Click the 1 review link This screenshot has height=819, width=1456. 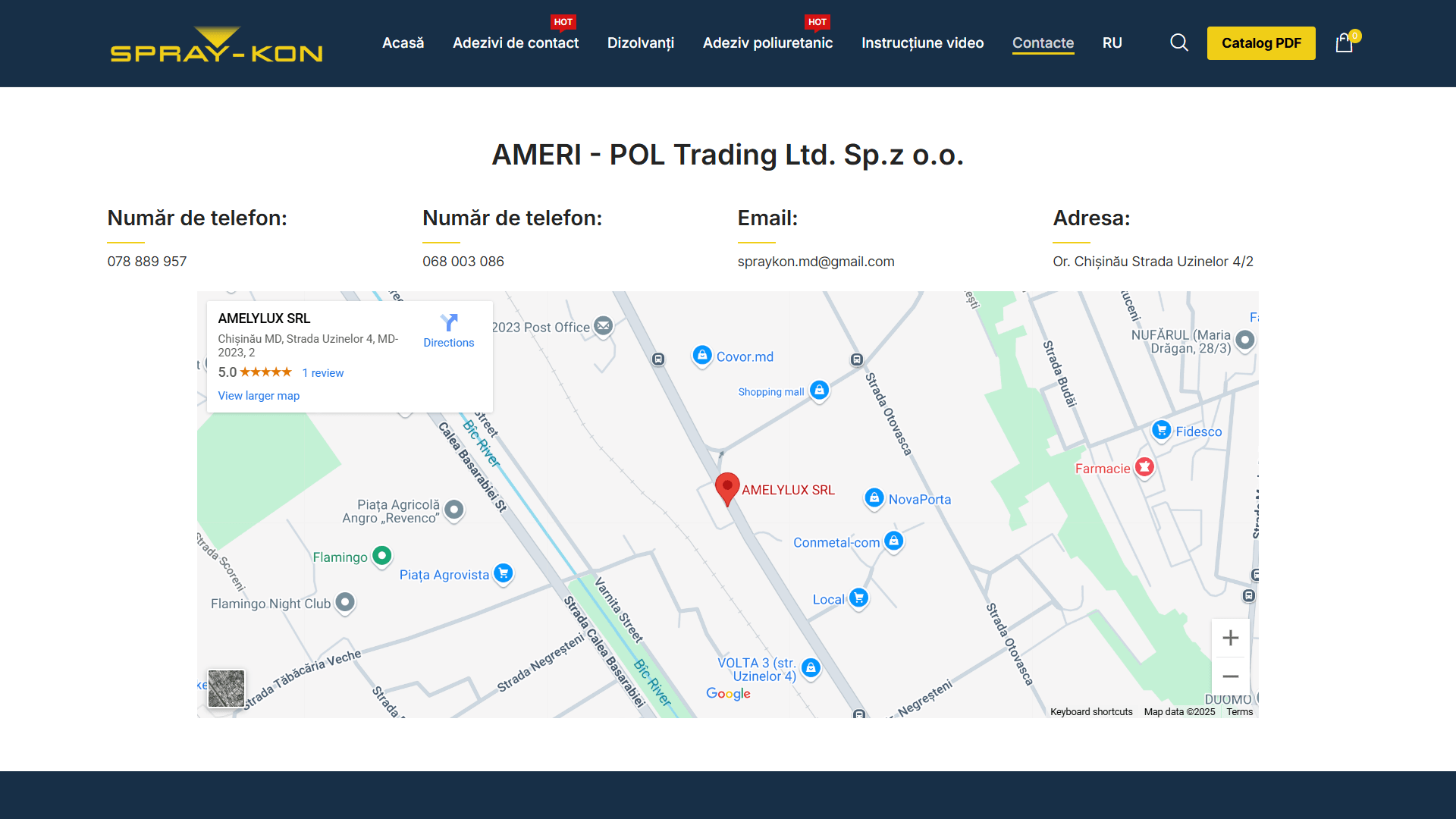323,373
